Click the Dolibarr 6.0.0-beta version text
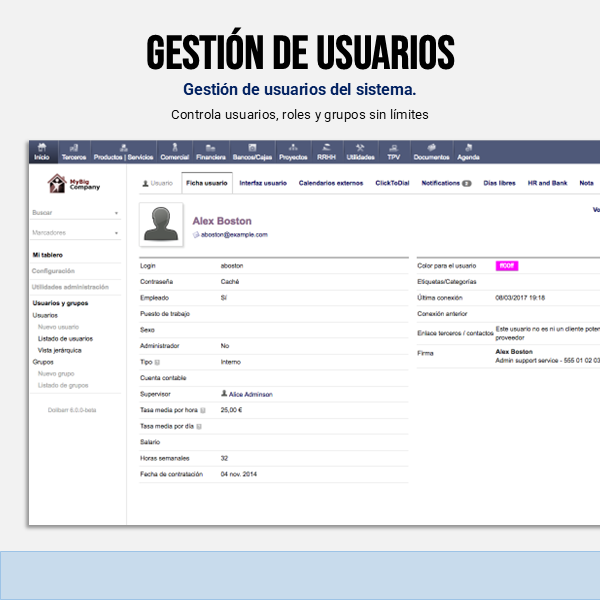Screen dimensions: 600x600 (x=72, y=410)
